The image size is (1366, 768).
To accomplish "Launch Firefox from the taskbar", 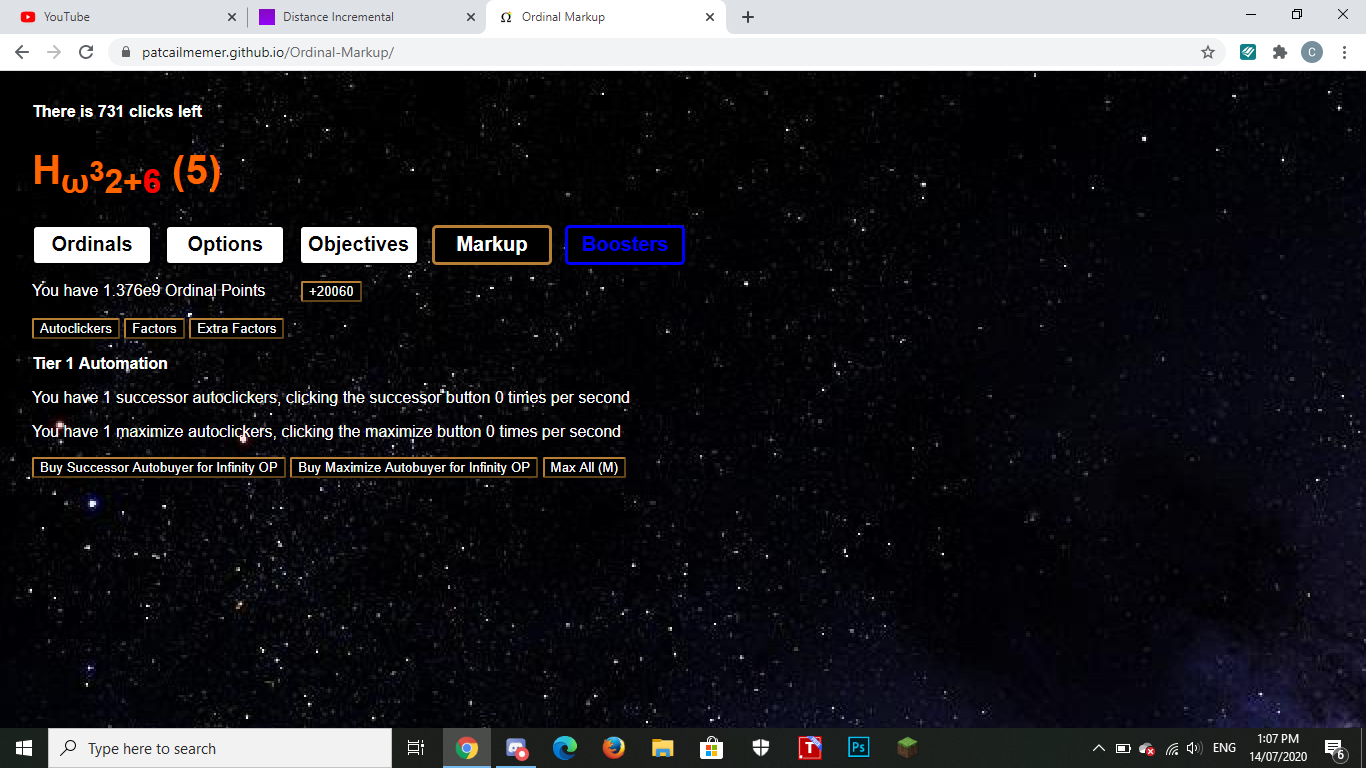I will pos(614,748).
